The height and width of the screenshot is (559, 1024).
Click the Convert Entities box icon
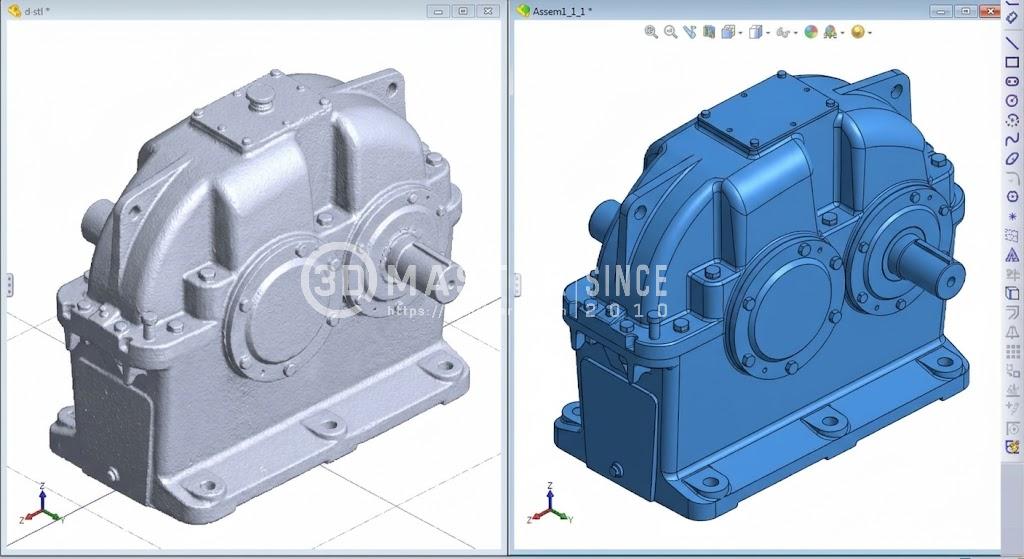(1012, 293)
